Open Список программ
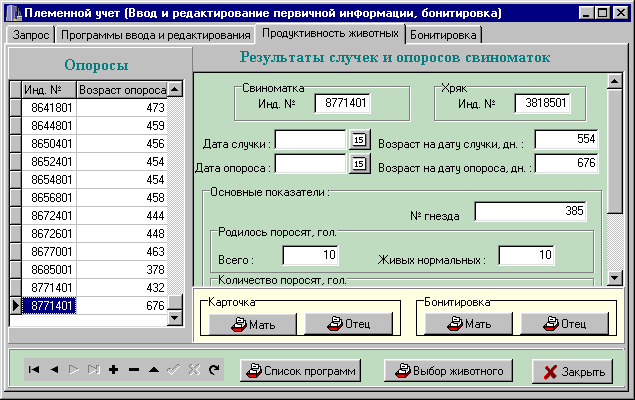 [300, 370]
